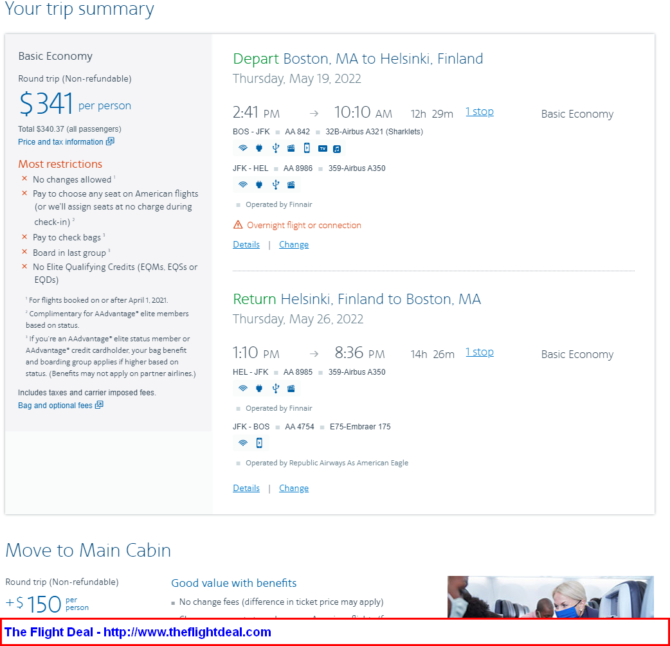Click power outlet icon for BOS - JFK flight
Image resolution: width=670 pixels, height=646 pixels.
coord(259,148)
